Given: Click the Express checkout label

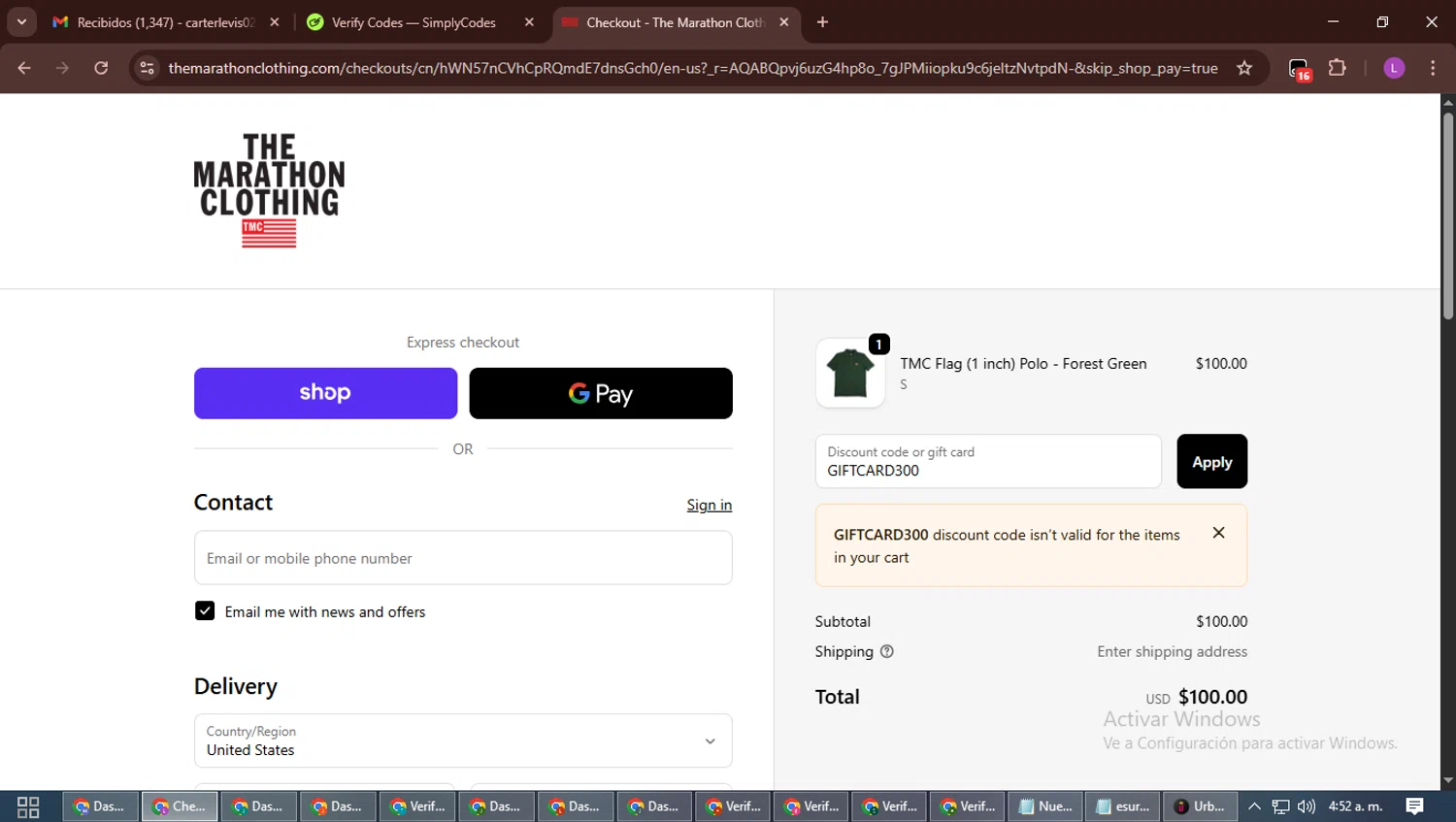Looking at the screenshot, I should [x=463, y=343].
